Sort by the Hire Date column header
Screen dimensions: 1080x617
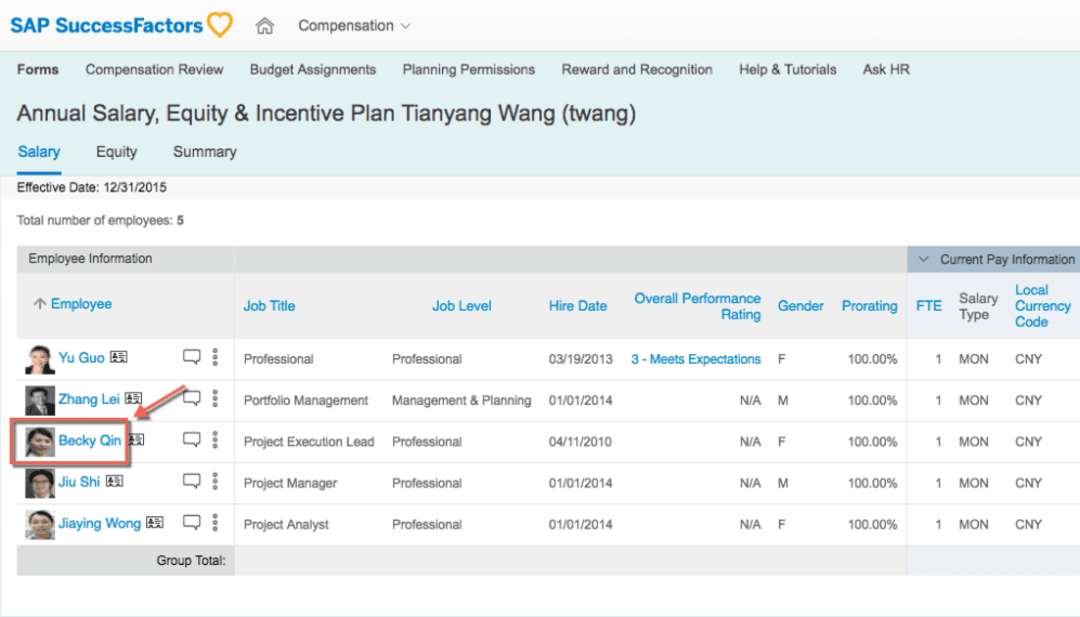578,306
